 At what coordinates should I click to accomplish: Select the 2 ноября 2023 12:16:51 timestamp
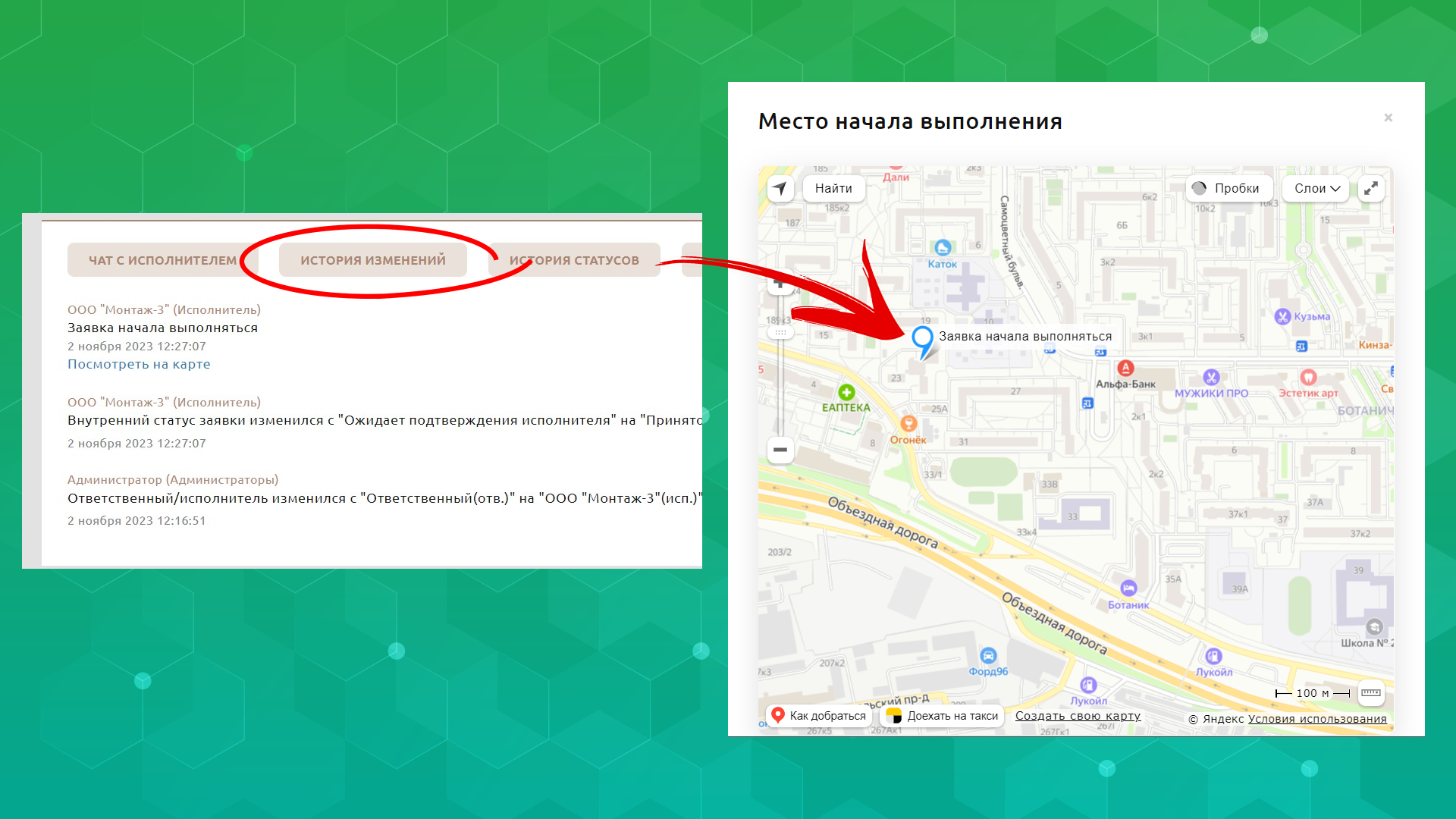pyautogui.click(x=136, y=521)
